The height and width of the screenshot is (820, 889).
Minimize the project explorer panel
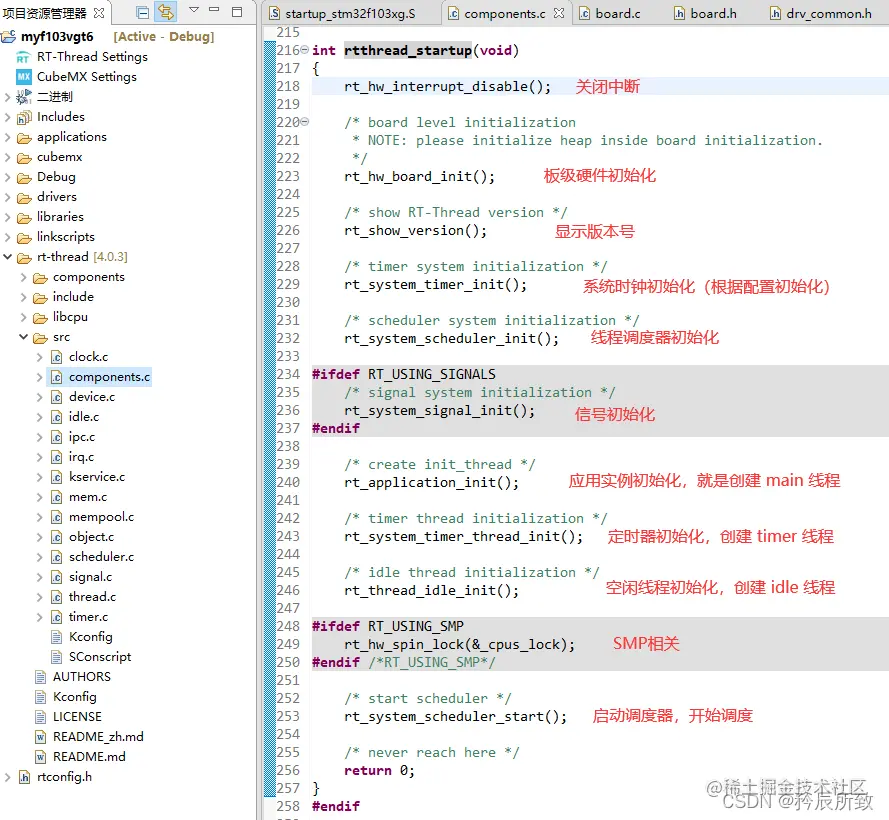pos(214,10)
